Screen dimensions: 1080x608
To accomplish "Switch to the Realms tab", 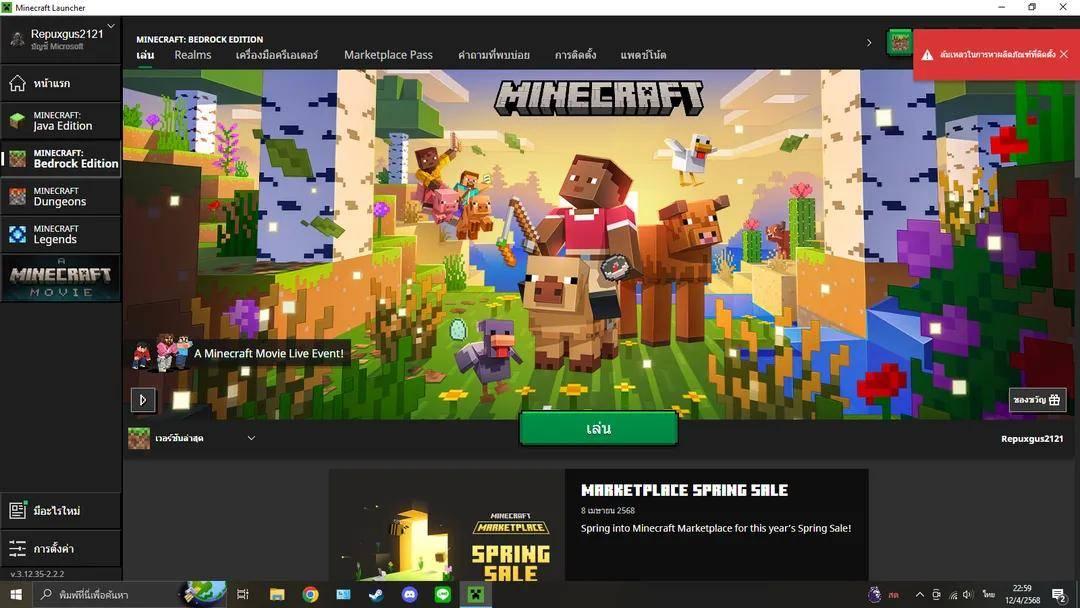I will click(193, 55).
